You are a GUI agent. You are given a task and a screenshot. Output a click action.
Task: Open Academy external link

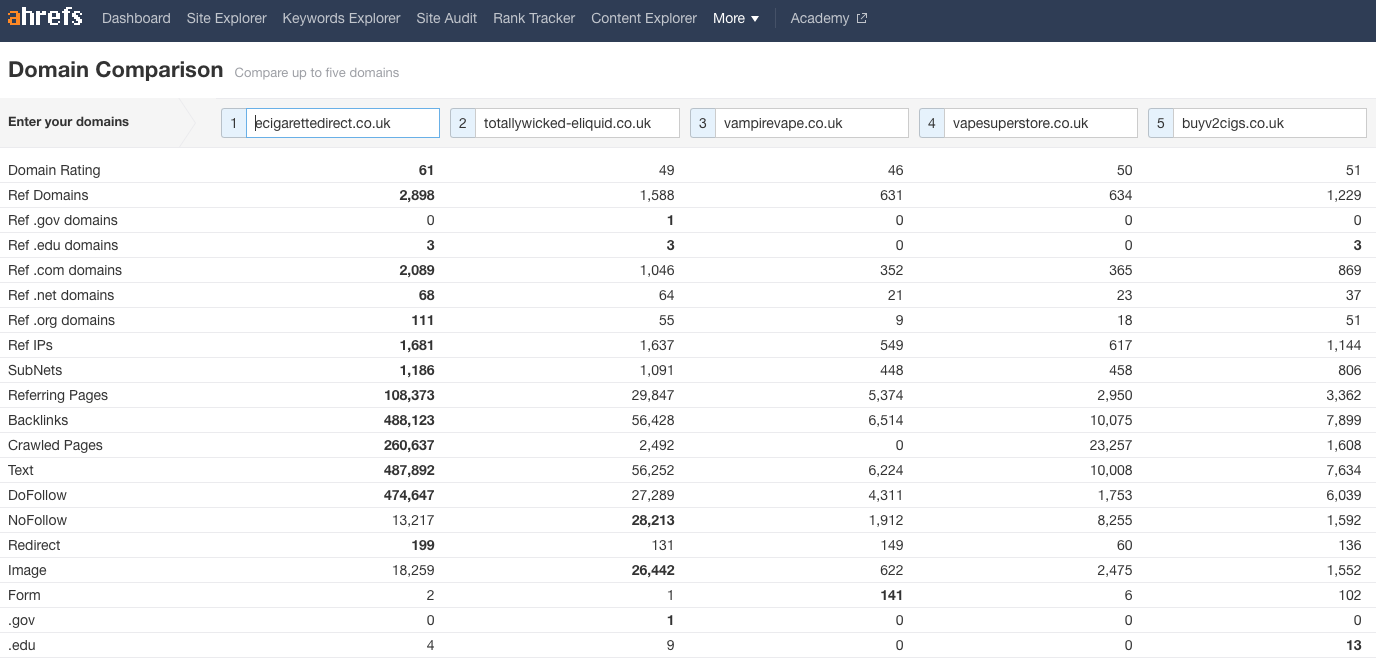click(x=828, y=18)
